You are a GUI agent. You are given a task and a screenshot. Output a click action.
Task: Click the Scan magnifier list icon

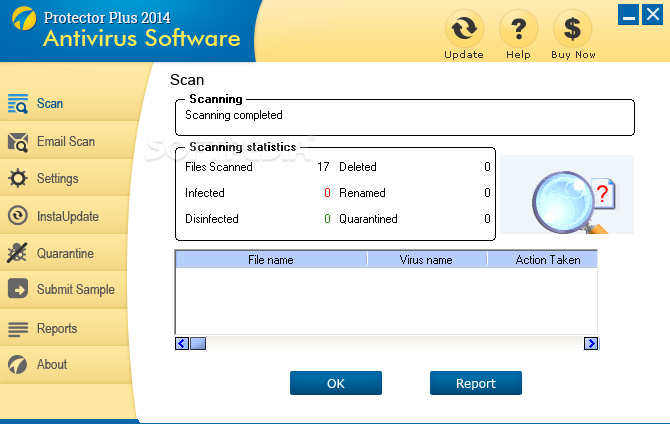click(x=18, y=103)
